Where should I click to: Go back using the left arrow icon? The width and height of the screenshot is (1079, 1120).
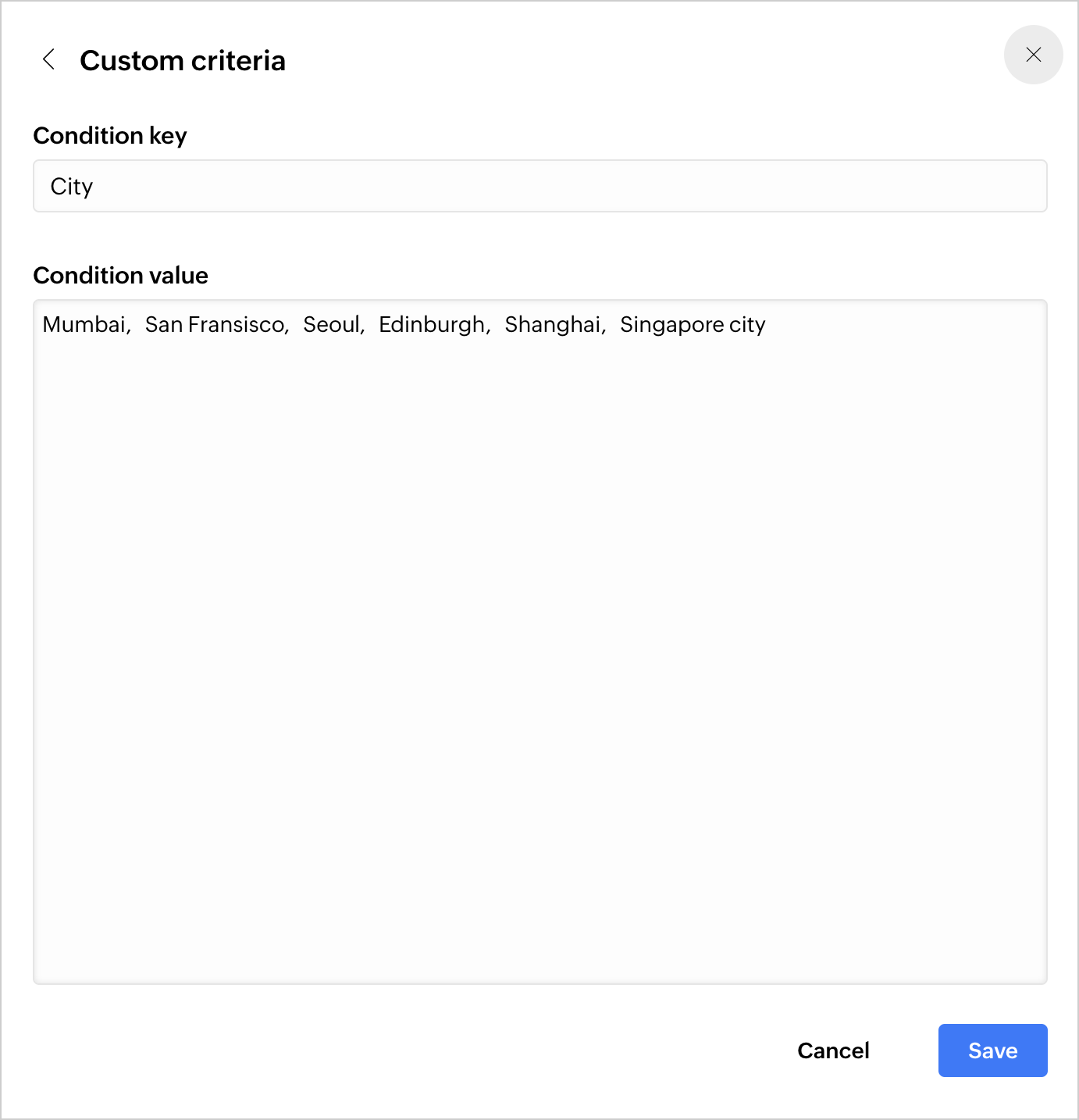48,59
